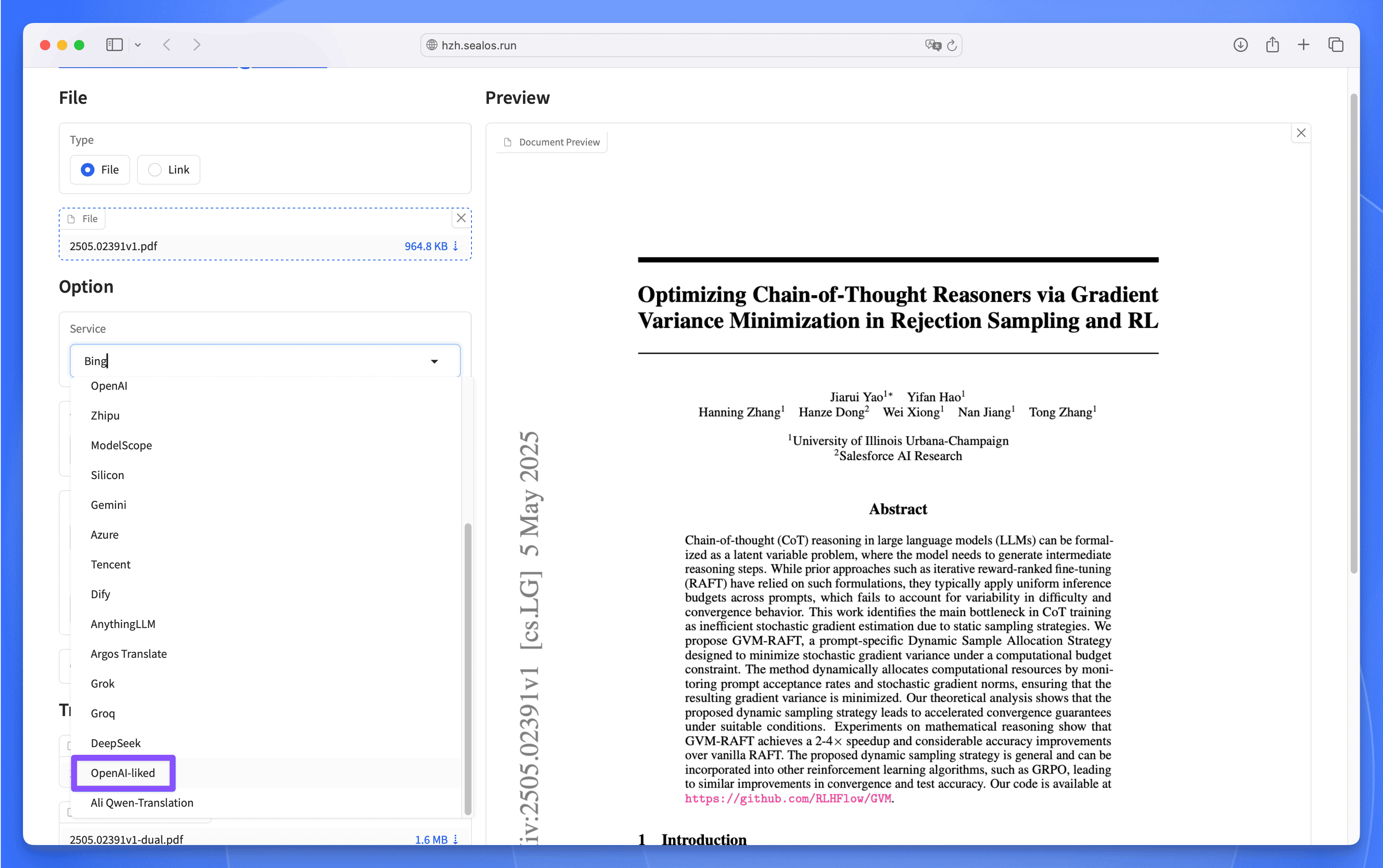Toggle the Safari sidebar icon
Image resolution: width=1383 pixels, height=868 pixels.
click(x=114, y=45)
